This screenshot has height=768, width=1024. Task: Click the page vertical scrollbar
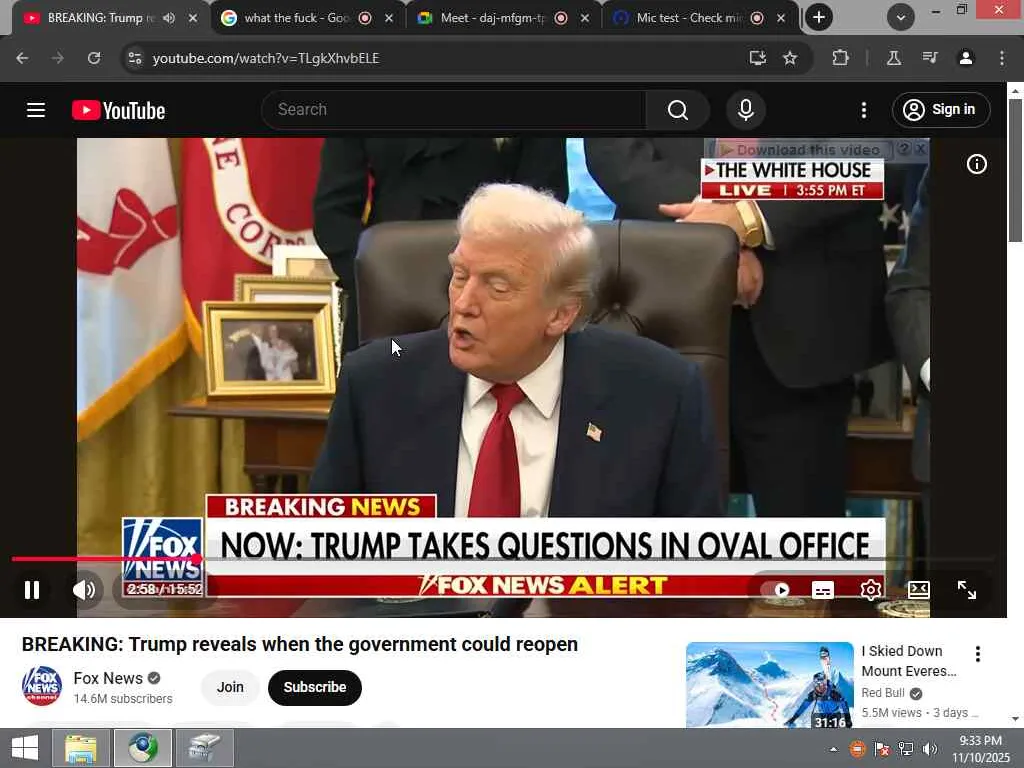point(1015,171)
